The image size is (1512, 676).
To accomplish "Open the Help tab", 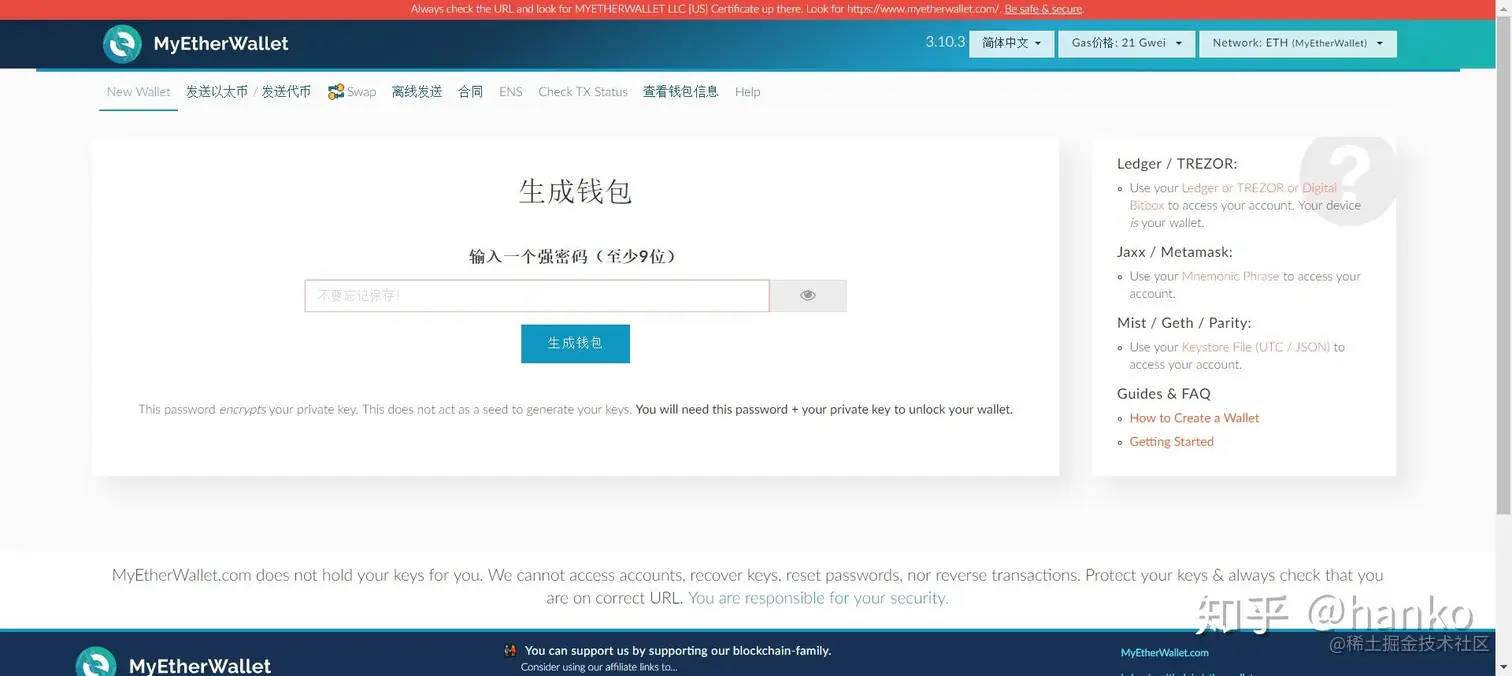I will coord(747,92).
